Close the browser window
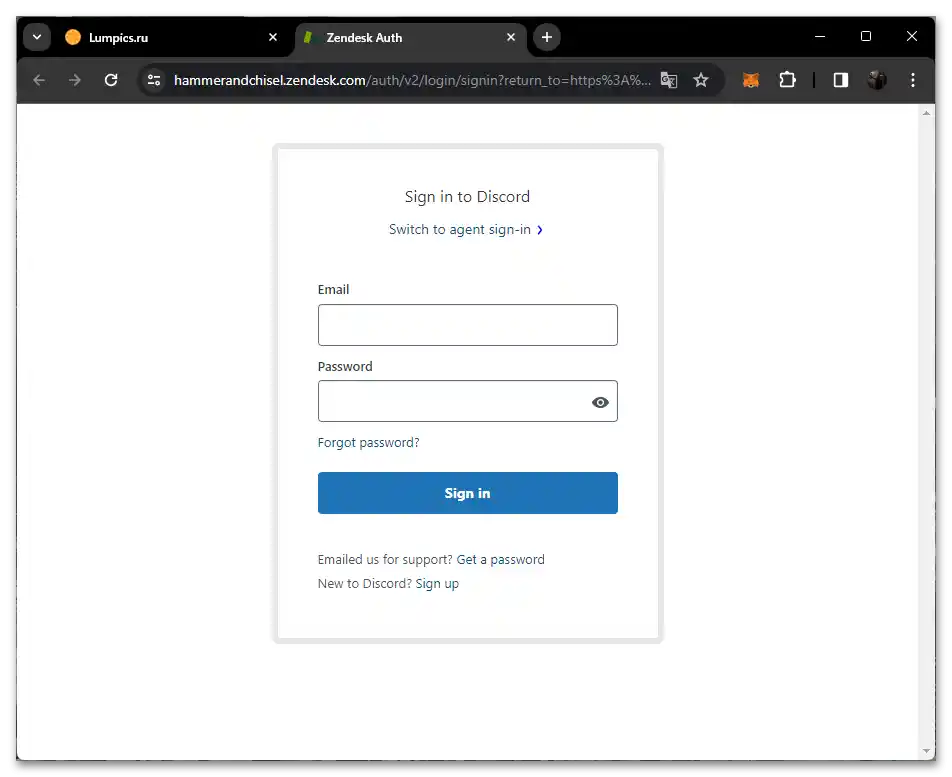 click(x=911, y=36)
